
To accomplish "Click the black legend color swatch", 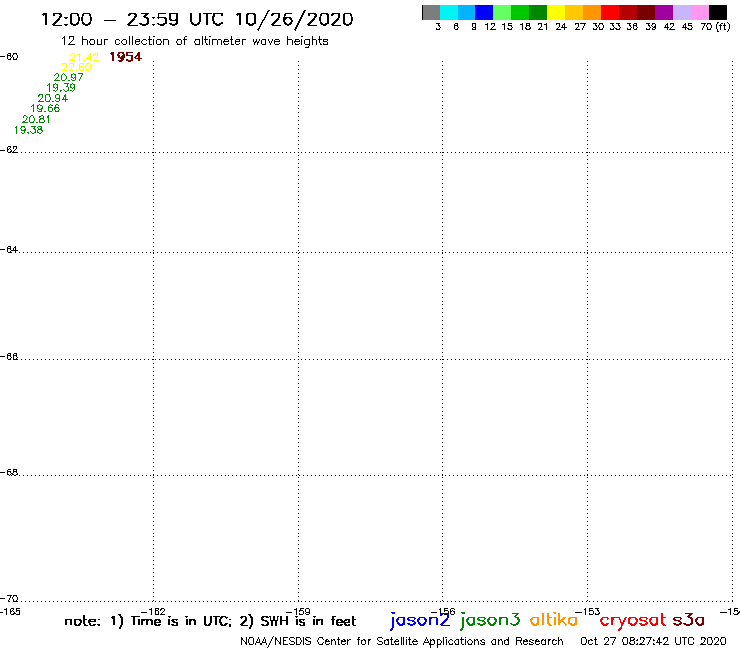I will 718,12.
